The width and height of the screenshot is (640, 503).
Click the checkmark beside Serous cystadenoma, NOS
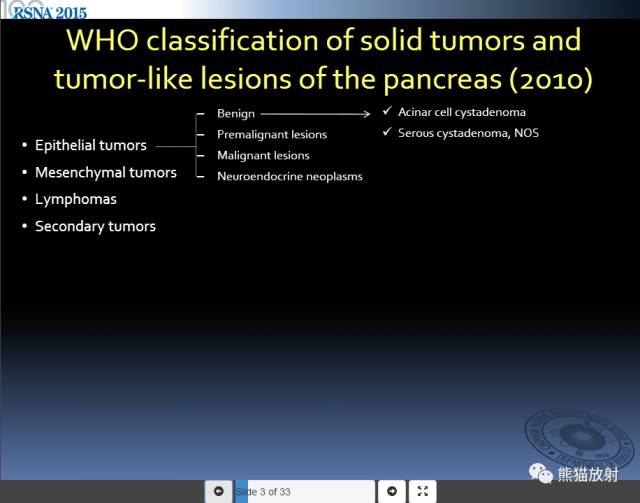click(387, 132)
